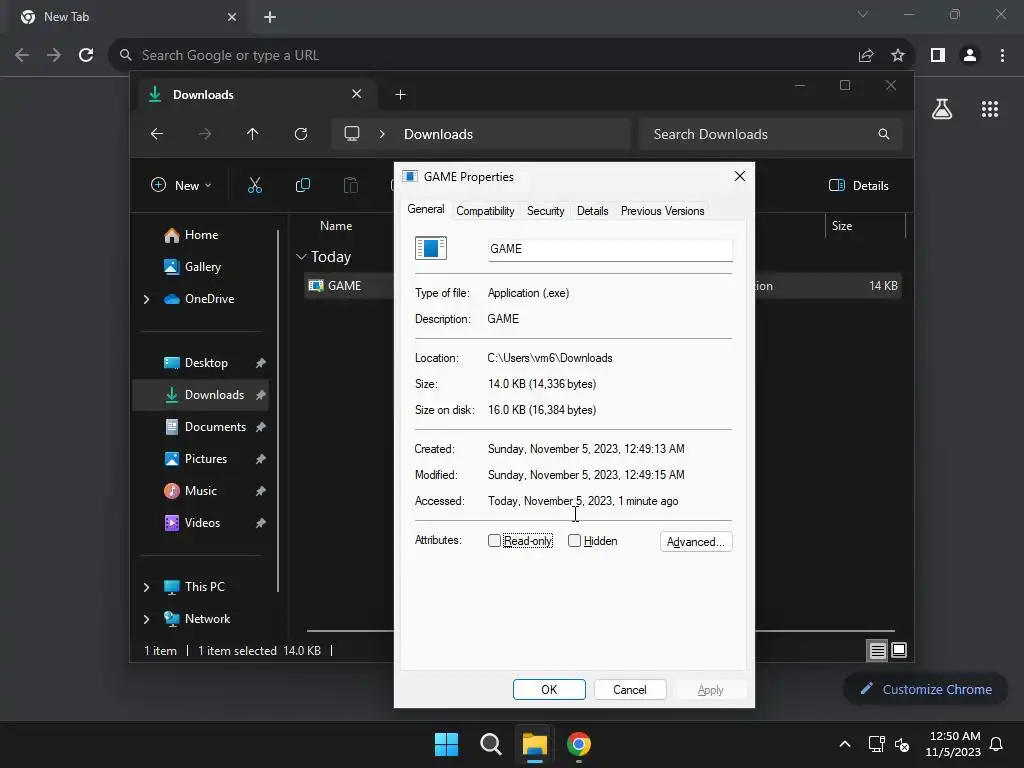Click Customize Chrome button
The height and width of the screenshot is (768, 1024).
pos(925,690)
